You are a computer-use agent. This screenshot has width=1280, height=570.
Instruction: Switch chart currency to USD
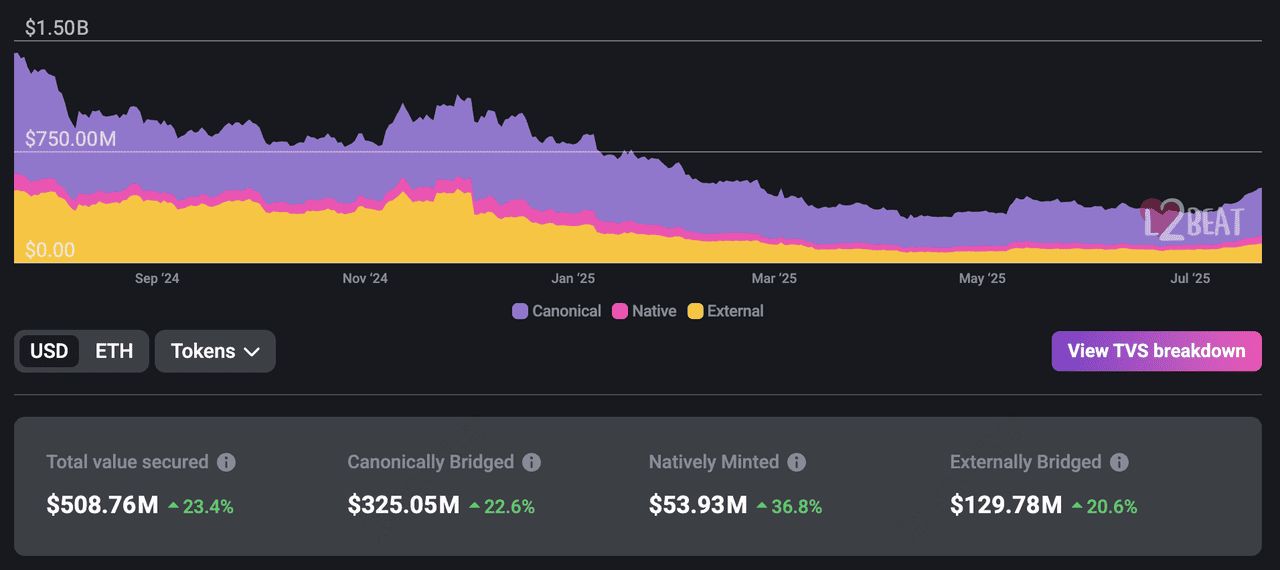[x=49, y=351]
